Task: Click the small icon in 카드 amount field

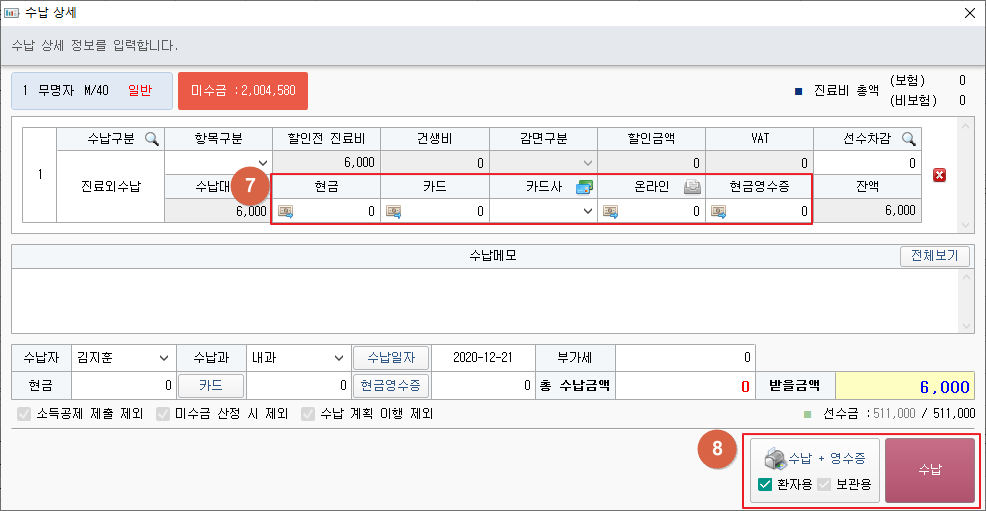Action: click(393, 211)
